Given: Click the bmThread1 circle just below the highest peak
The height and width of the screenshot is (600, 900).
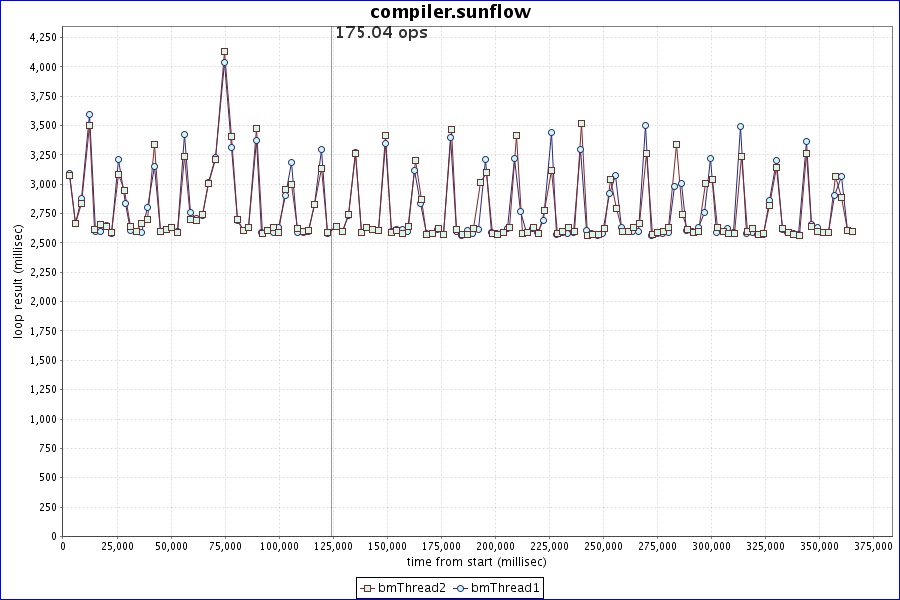Looking at the screenshot, I should (x=224, y=62).
